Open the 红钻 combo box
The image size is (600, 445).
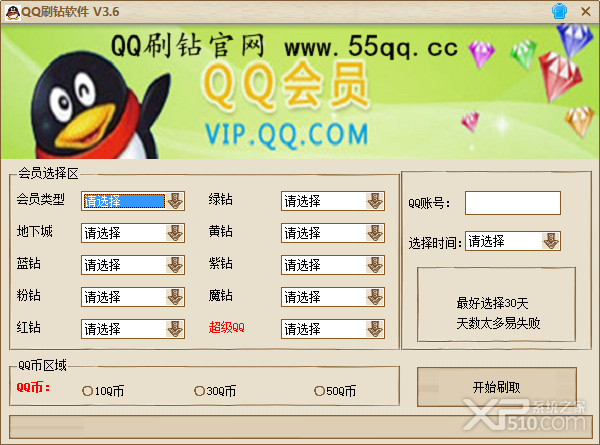pyautogui.click(x=133, y=329)
